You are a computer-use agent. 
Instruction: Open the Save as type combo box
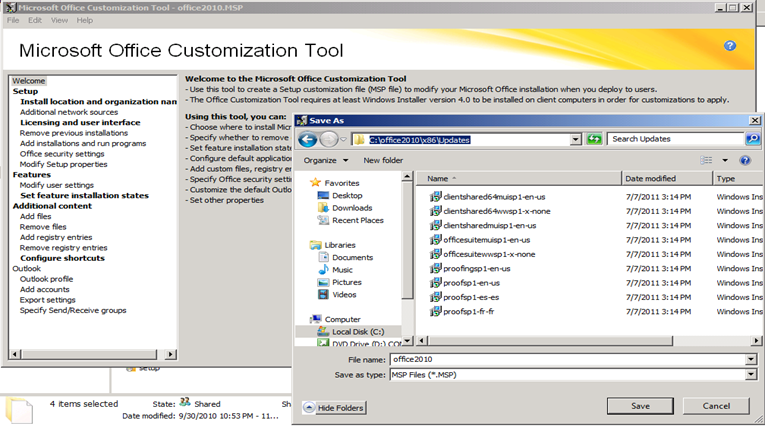coord(573,375)
